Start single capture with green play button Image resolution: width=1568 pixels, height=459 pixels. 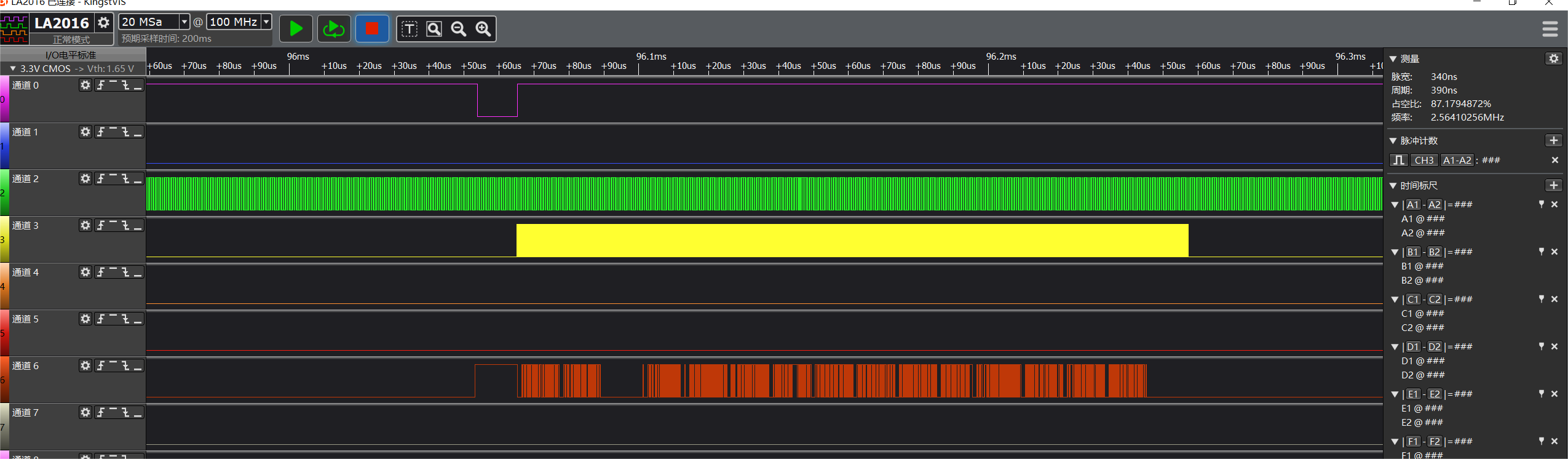(296, 28)
